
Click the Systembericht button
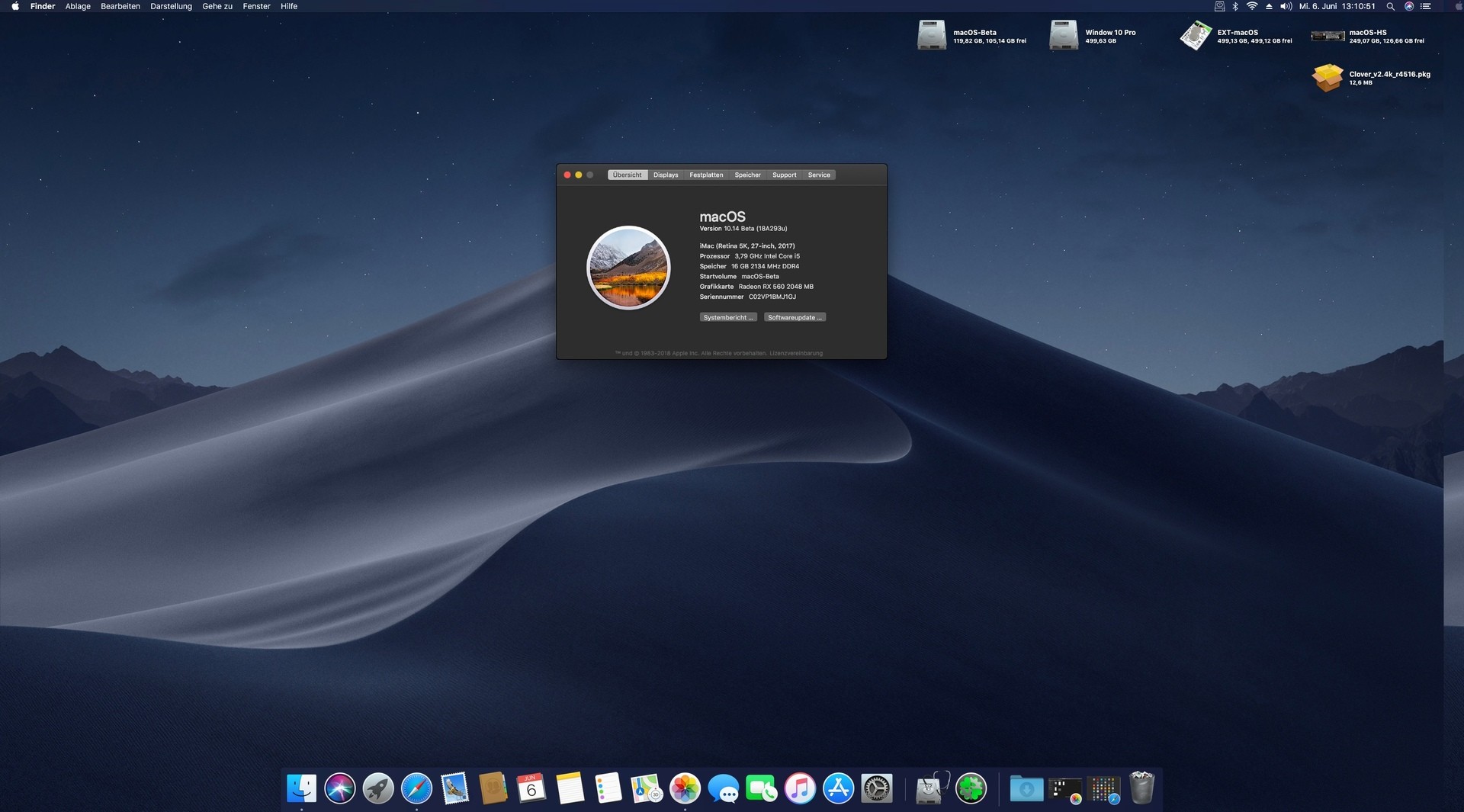[727, 317]
